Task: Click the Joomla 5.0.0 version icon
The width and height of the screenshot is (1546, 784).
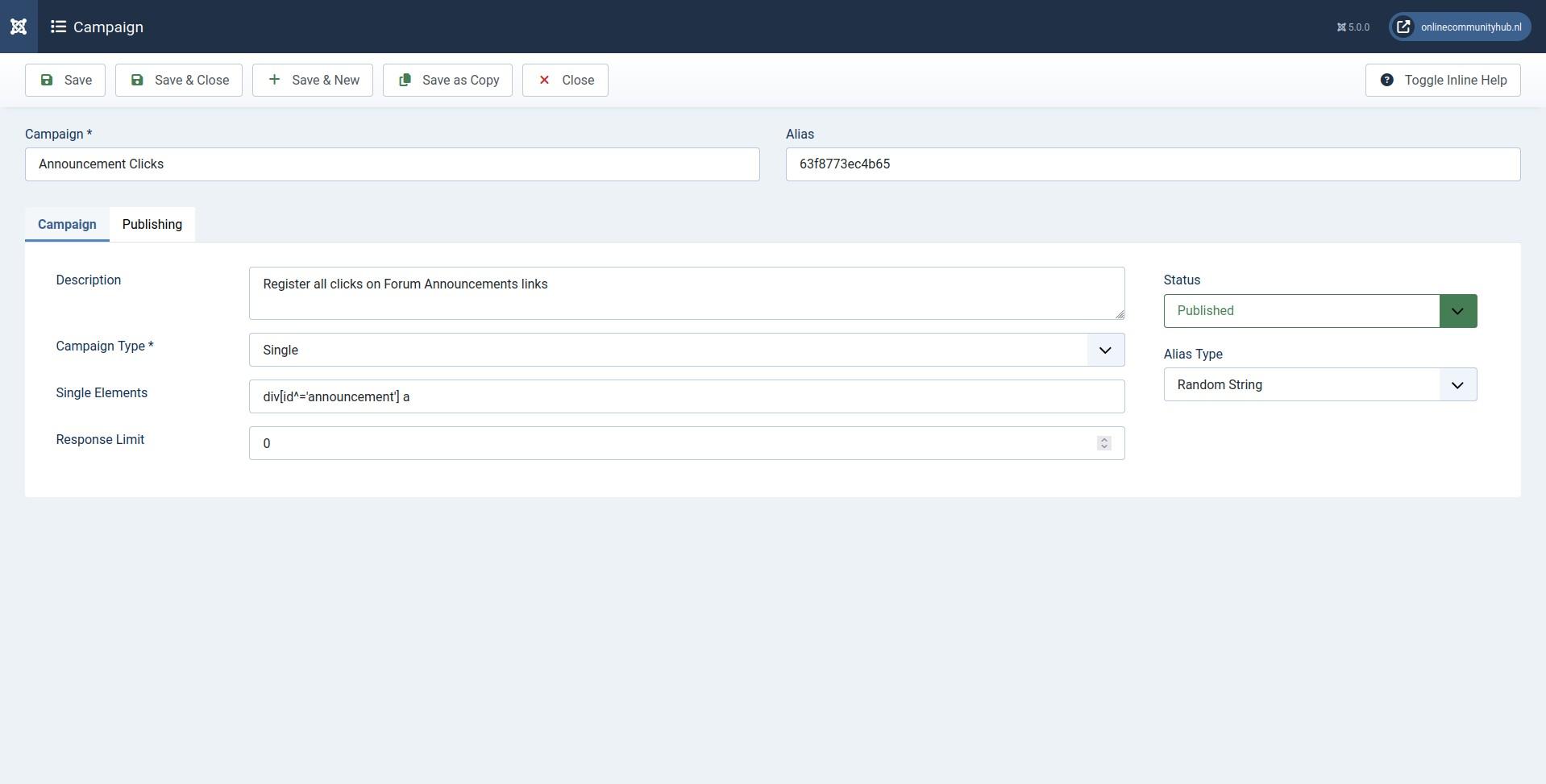Action: click(x=1341, y=27)
